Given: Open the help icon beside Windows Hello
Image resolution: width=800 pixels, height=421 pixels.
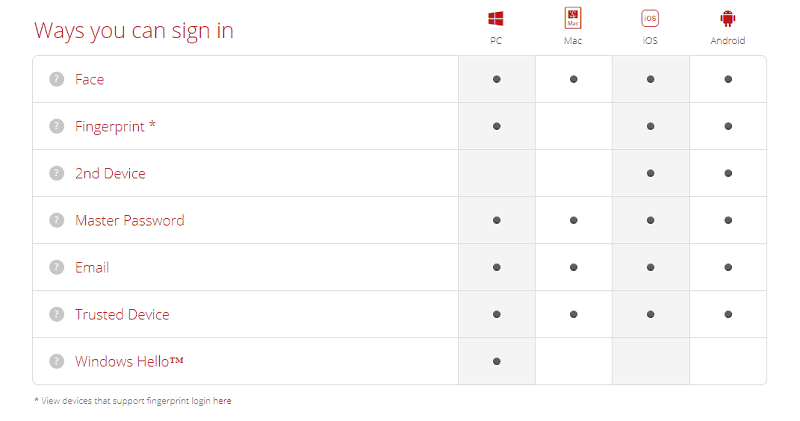Looking at the screenshot, I should (57, 361).
